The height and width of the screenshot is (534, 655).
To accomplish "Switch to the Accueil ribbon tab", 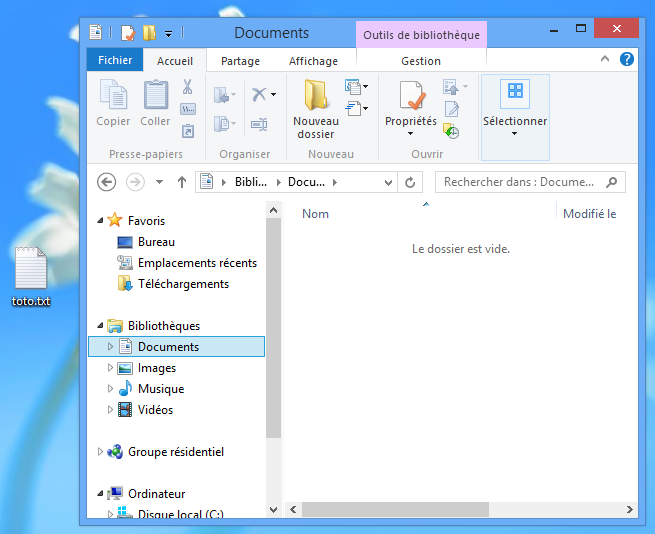I will click(175, 61).
